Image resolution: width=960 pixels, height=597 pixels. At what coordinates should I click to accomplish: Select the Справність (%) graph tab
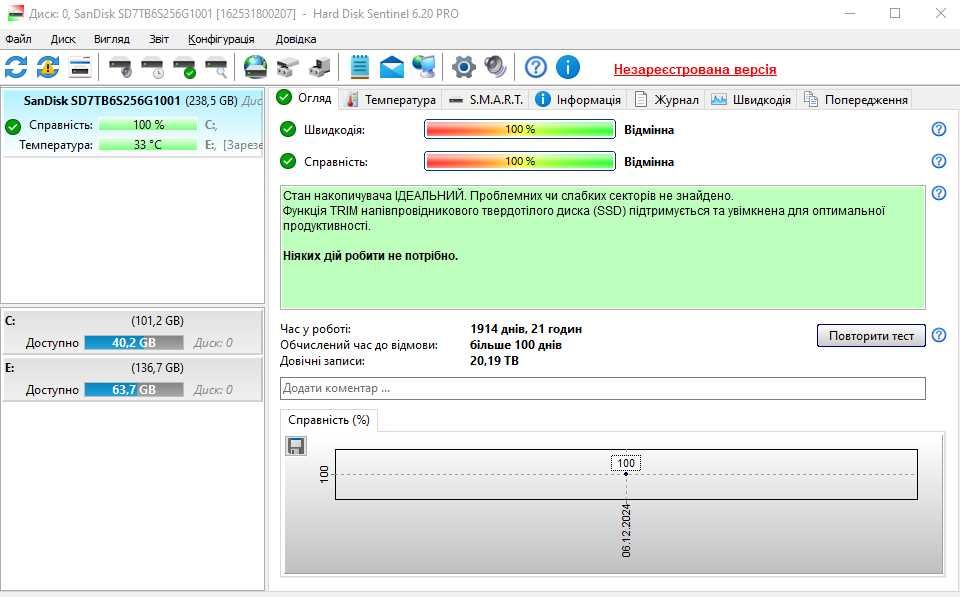point(329,420)
